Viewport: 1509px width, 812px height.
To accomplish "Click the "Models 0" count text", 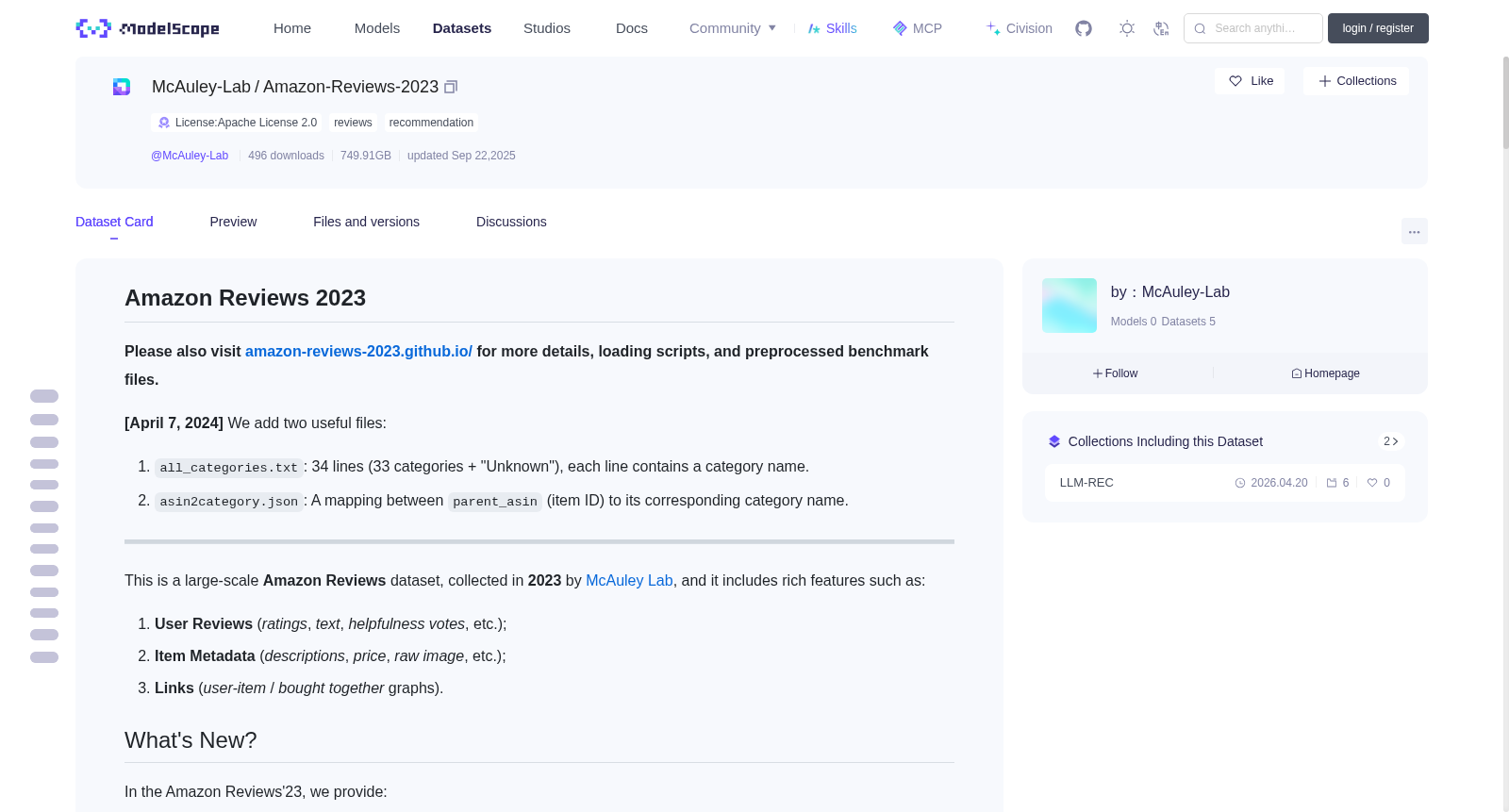I will pos(1134,322).
